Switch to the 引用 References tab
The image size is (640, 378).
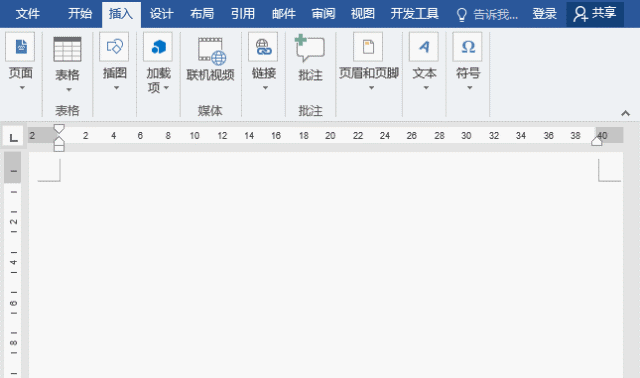pos(243,14)
